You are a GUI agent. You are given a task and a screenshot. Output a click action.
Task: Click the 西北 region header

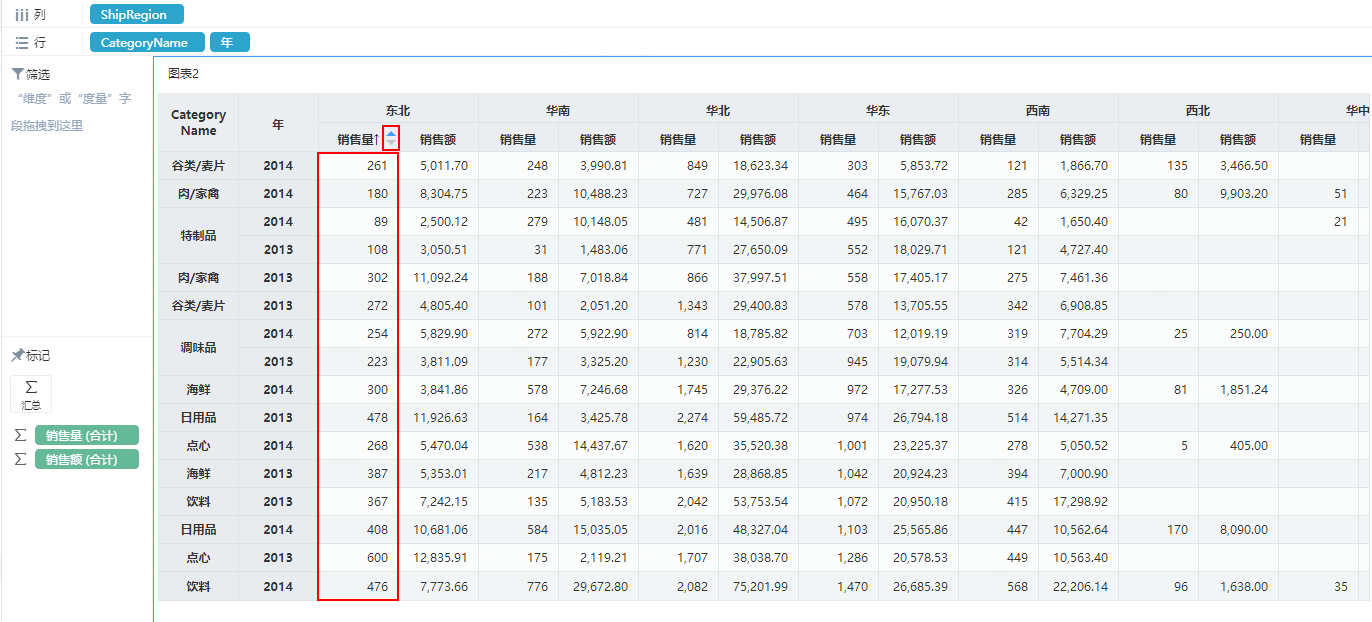[1198, 110]
